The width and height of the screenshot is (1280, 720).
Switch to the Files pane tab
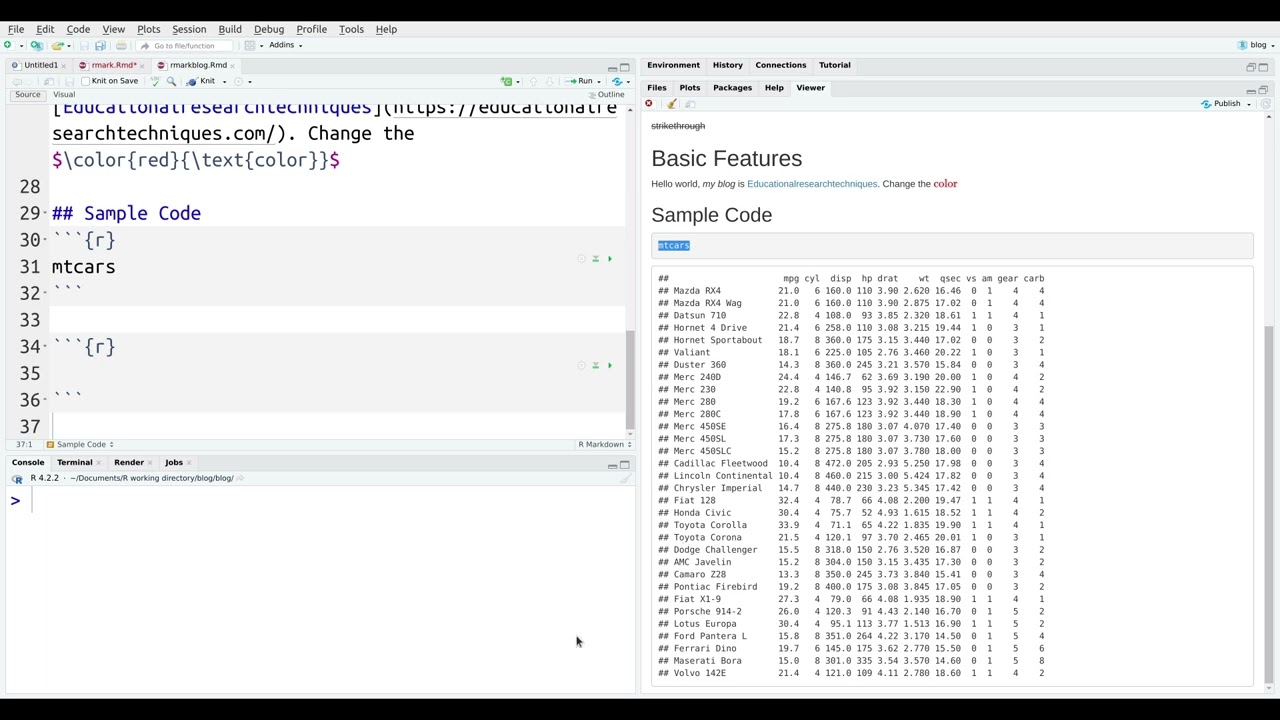656,88
